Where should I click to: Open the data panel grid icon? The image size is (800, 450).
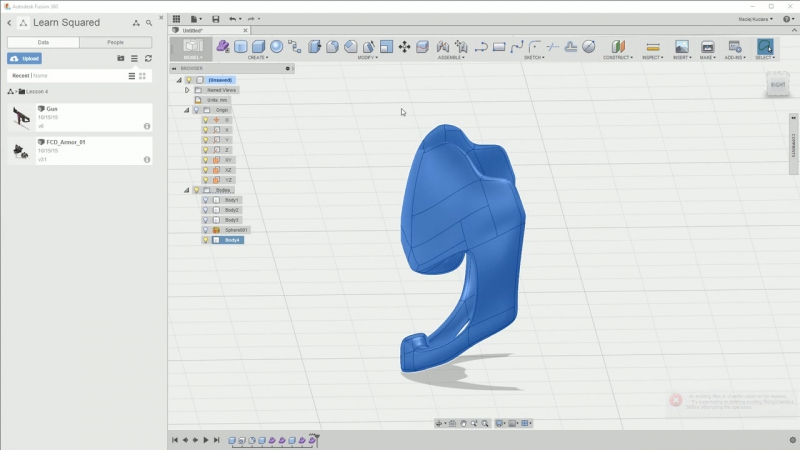177,19
